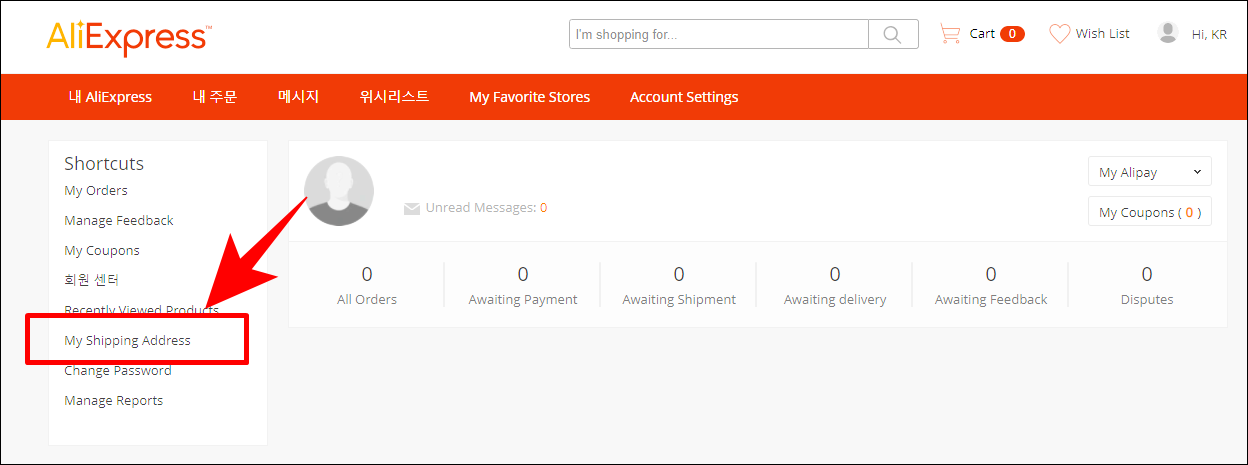Viewport: 1248px width, 465px height.
Task: Open Manage Feedback shortcut
Action: pos(119,220)
